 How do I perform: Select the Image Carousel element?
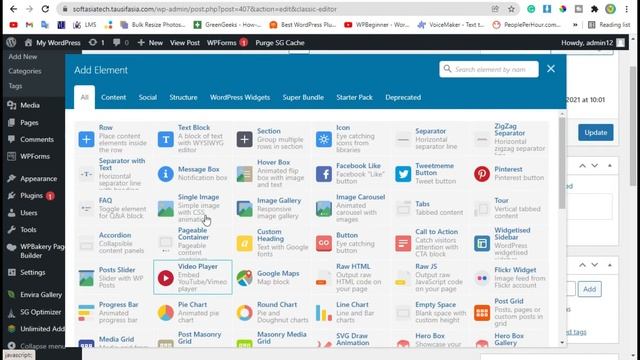click(x=351, y=208)
